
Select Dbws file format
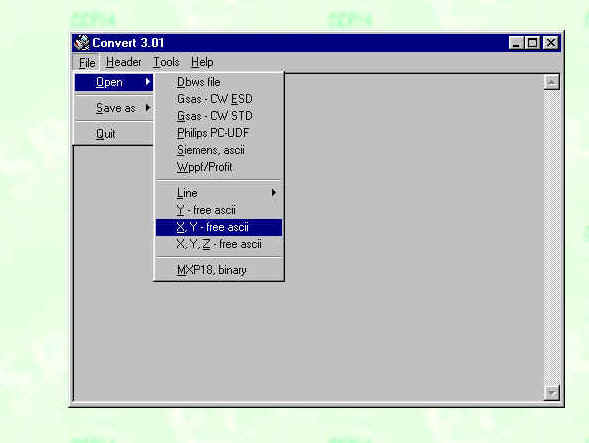coord(219,82)
